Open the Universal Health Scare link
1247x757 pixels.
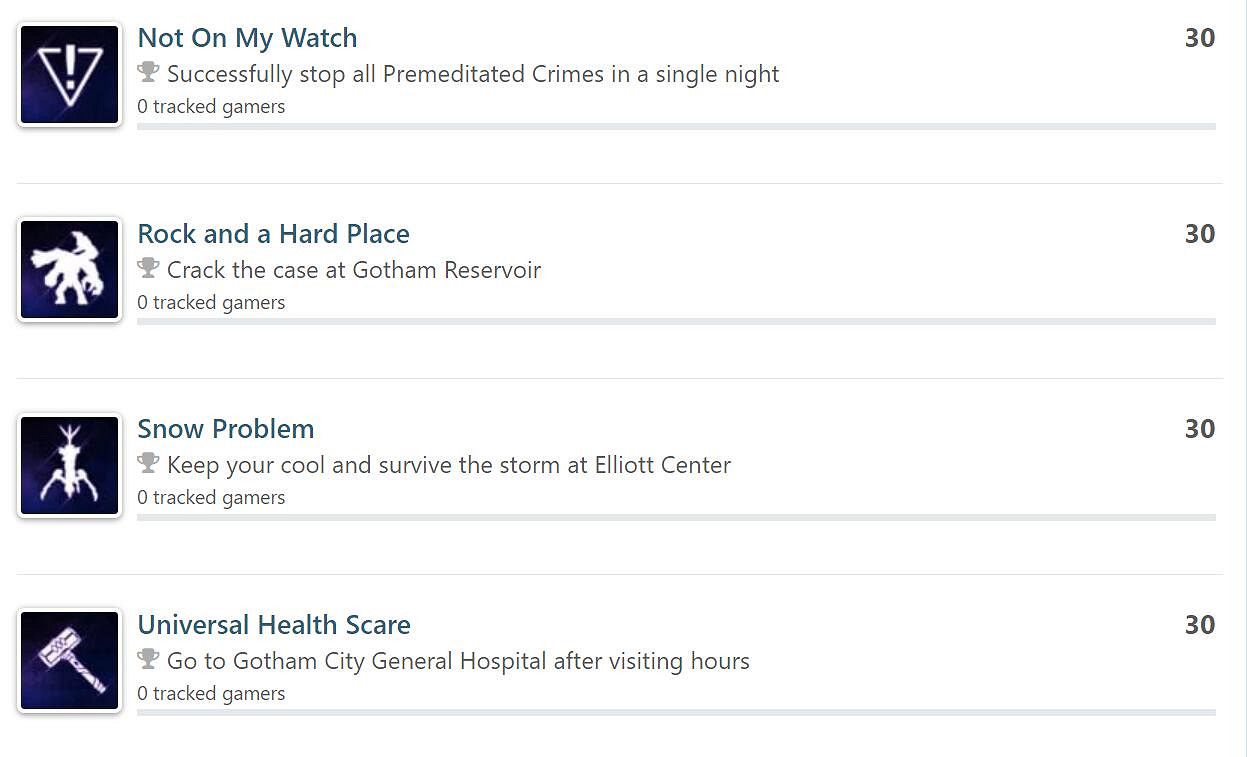pyautogui.click(x=274, y=625)
